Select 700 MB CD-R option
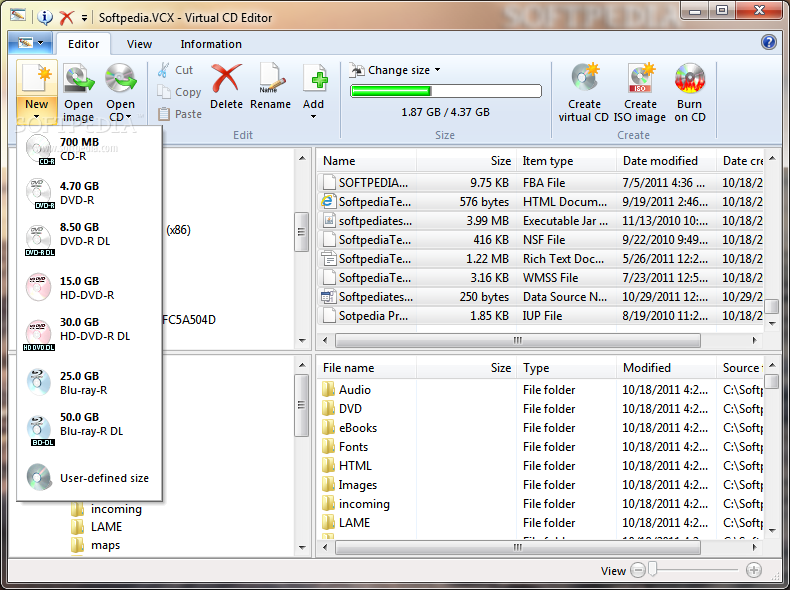The image size is (790, 590). click(x=90, y=149)
